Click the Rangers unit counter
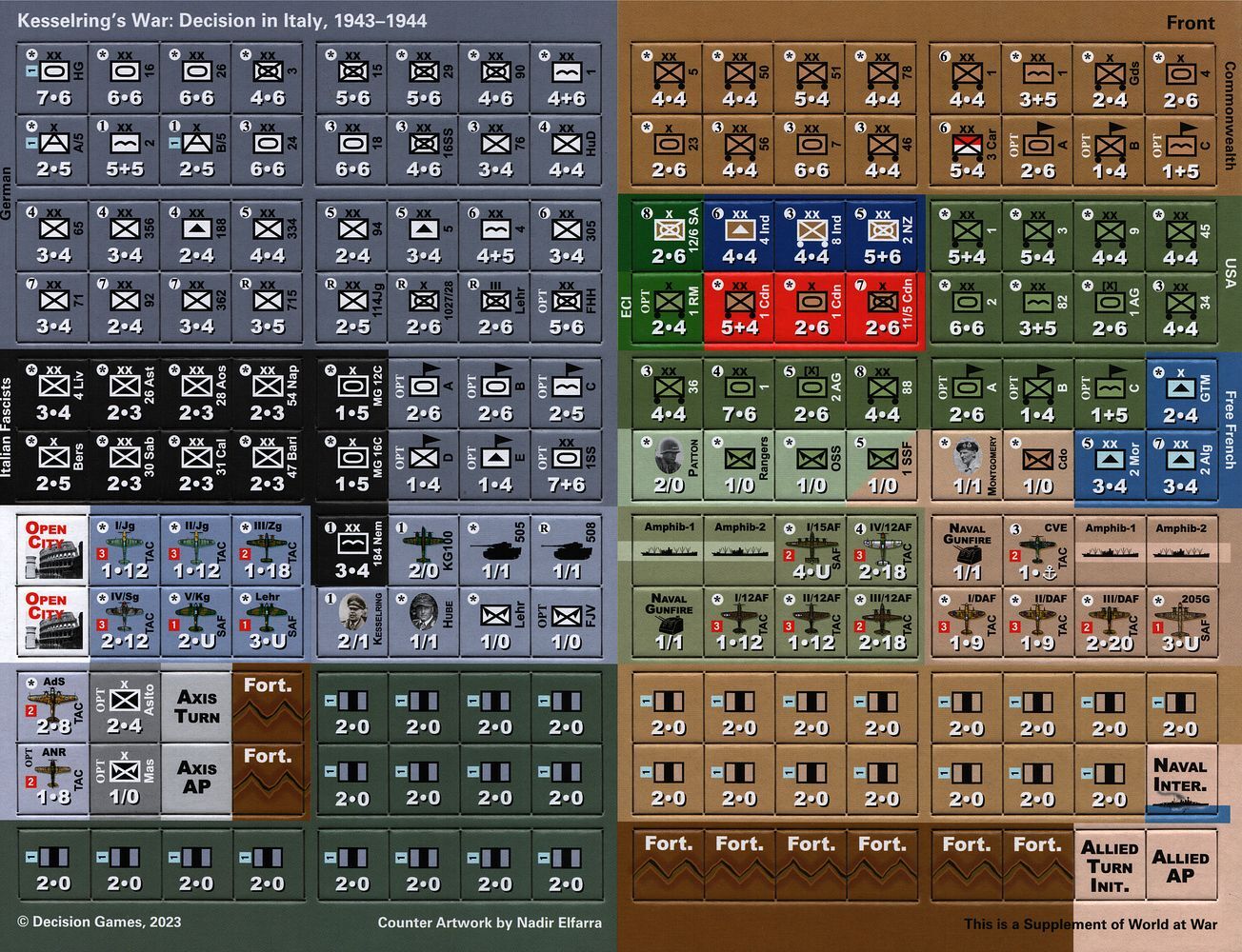Viewport: 1242px width, 952px height. click(739, 466)
